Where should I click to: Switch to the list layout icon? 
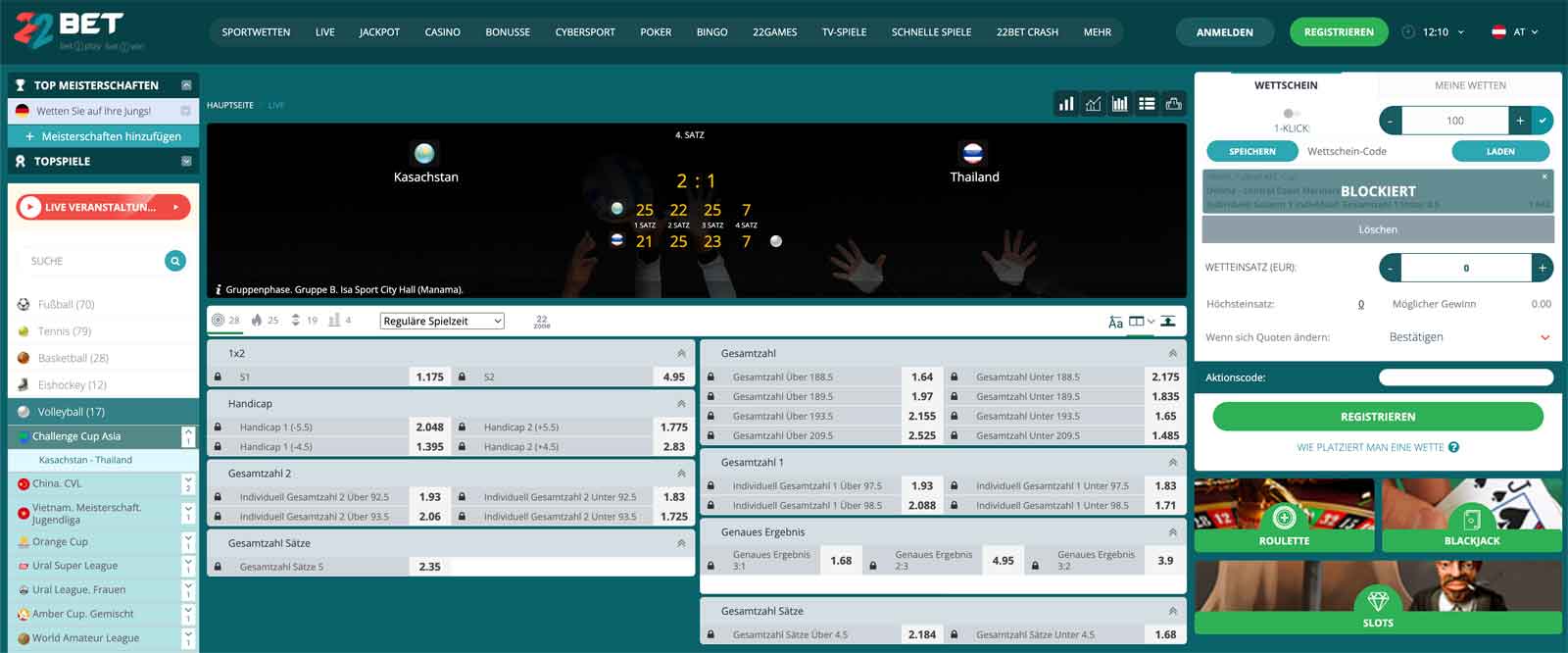1147,104
